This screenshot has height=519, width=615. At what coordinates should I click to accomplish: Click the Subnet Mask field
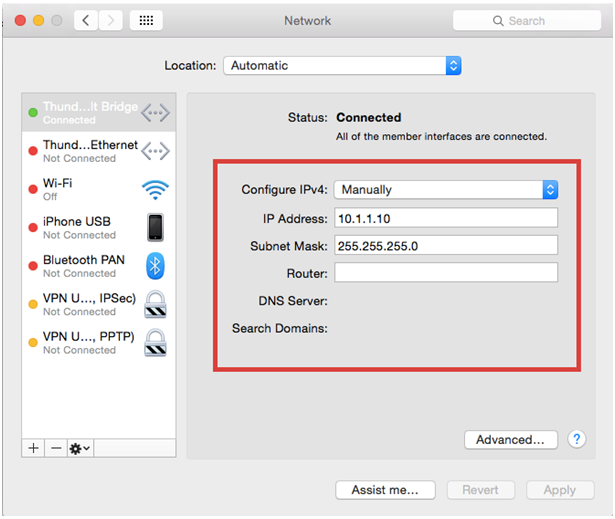pyautogui.click(x=445, y=246)
